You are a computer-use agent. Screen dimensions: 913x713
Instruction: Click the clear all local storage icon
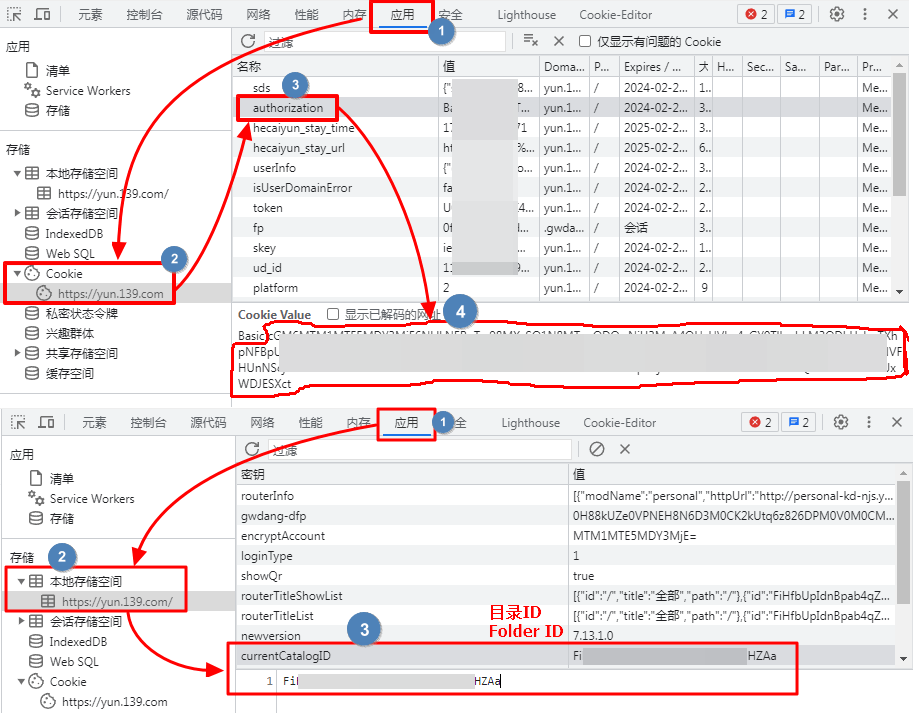(x=597, y=449)
